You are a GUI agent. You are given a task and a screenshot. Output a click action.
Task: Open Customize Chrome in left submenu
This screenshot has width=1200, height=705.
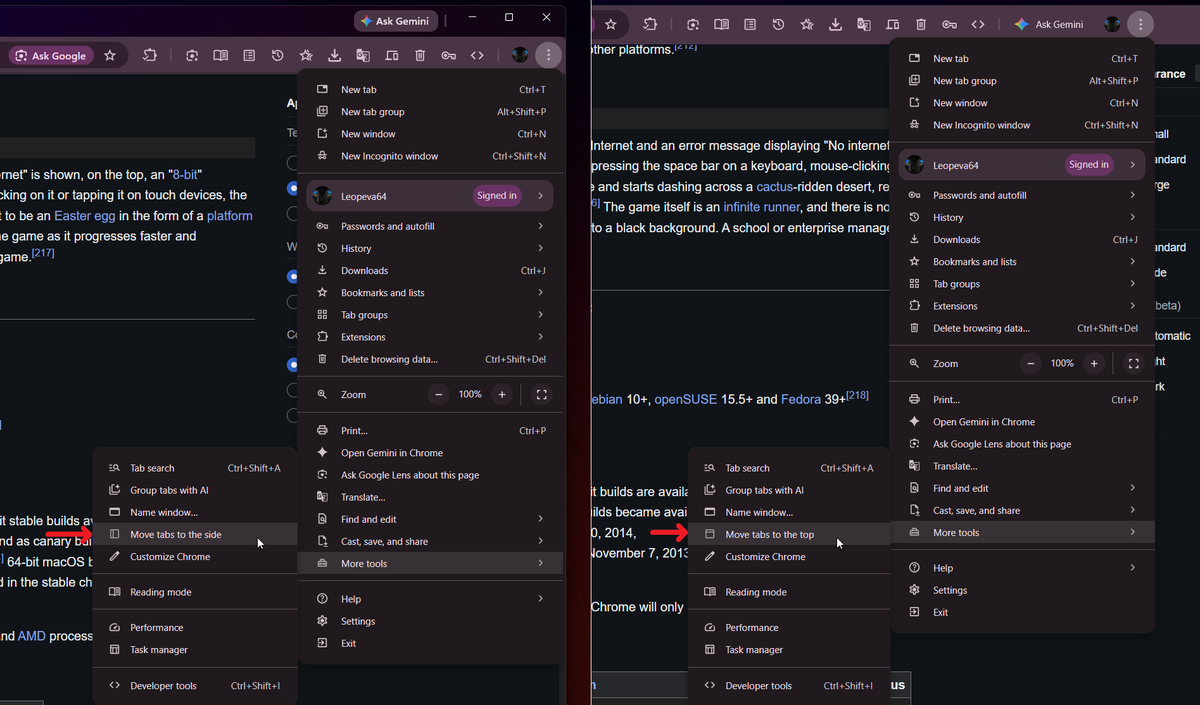tap(195, 557)
